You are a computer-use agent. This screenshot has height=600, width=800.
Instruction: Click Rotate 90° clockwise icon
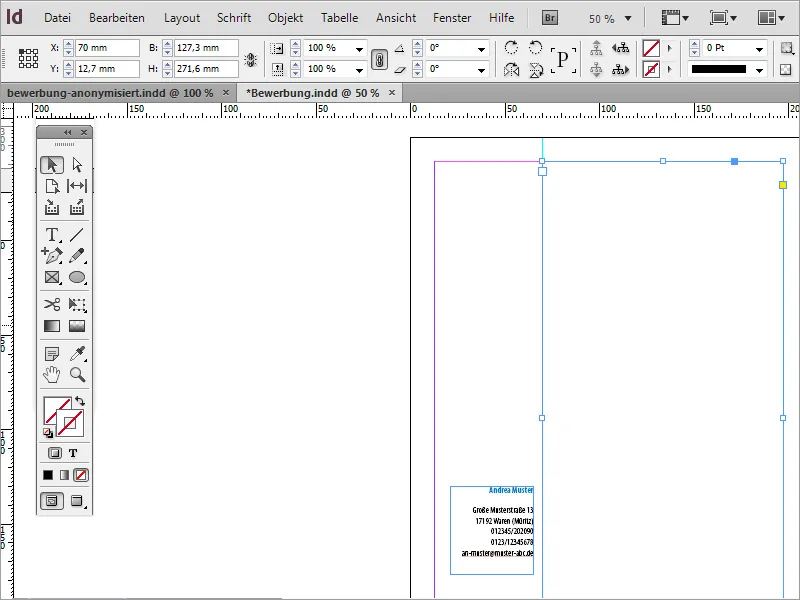[x=511, y=48]
